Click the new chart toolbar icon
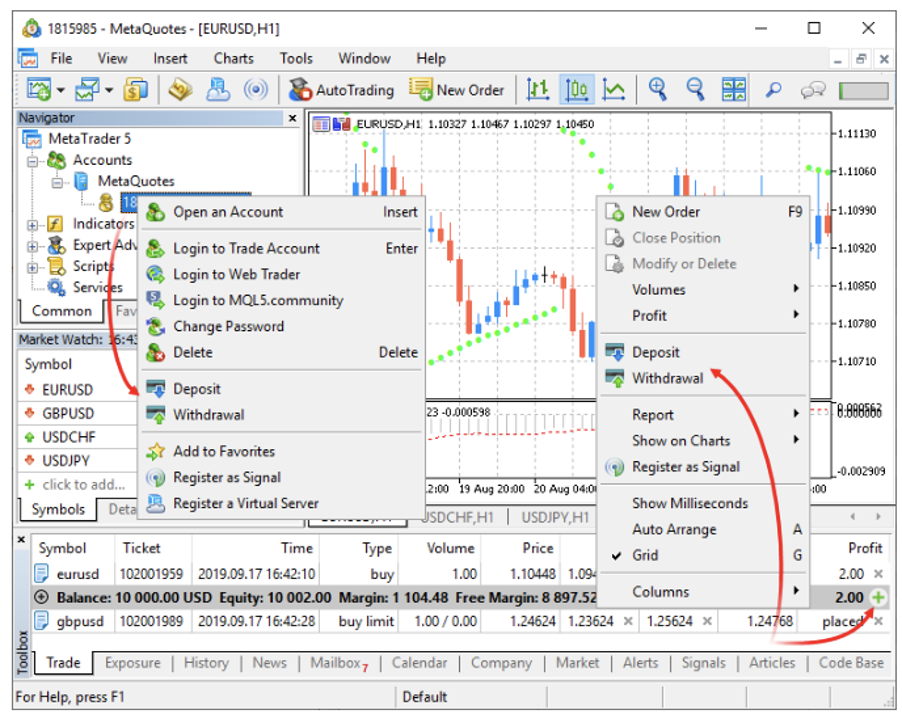 39,90
